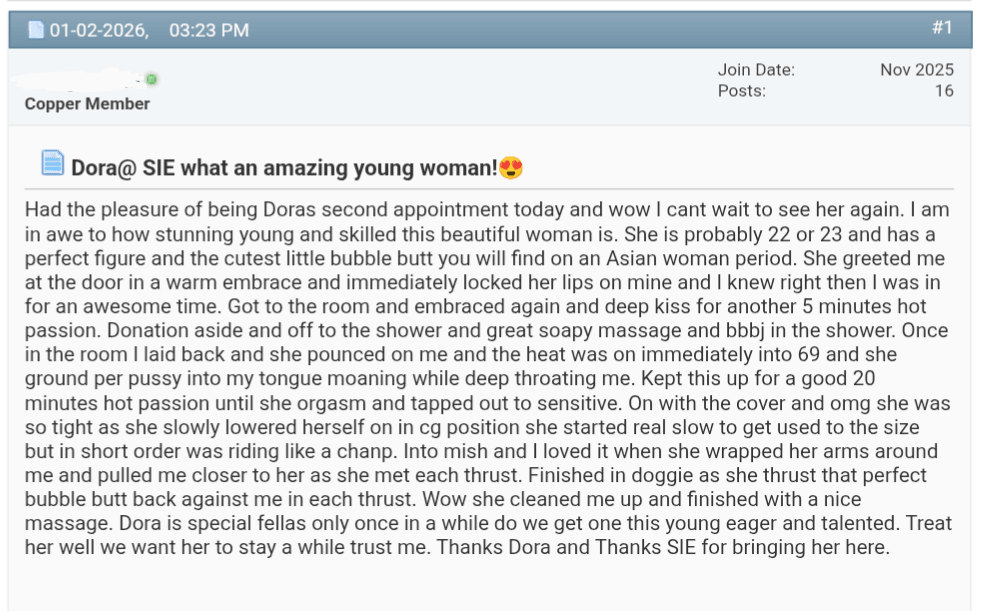The width and height of the screenshot is (1000, 611).
Task: Click the 03:23 PM timestamp
Action: pyautogui.click(x=209, y=30)
